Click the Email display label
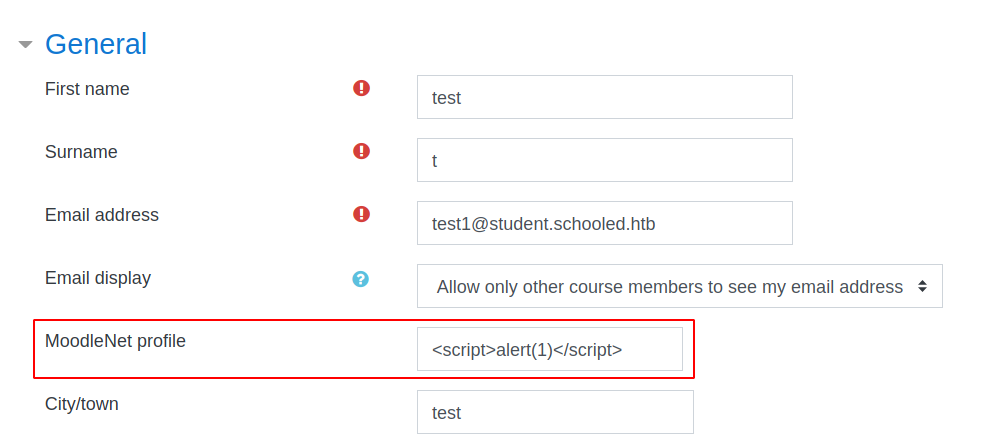This screenshot has width=984, height=447. point(98,278)
